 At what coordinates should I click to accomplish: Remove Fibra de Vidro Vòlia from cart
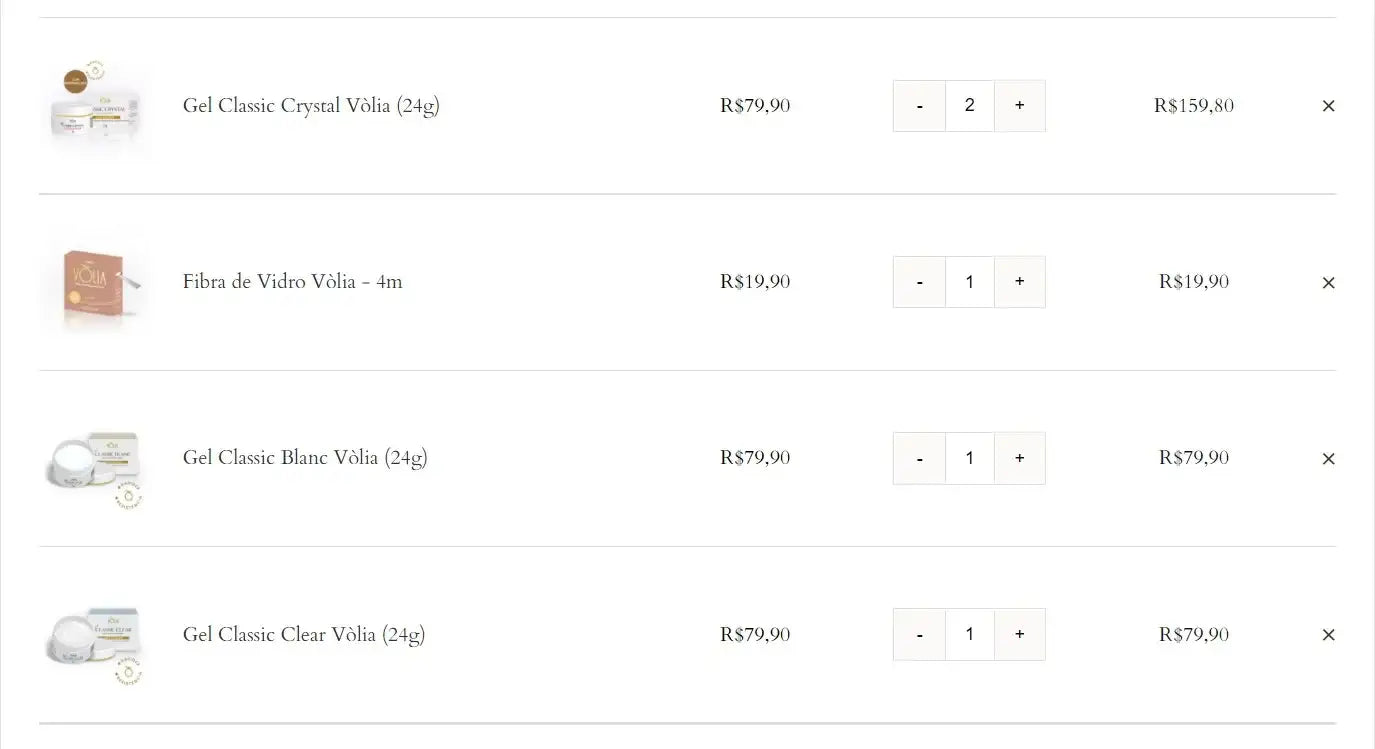(1328, 283)
